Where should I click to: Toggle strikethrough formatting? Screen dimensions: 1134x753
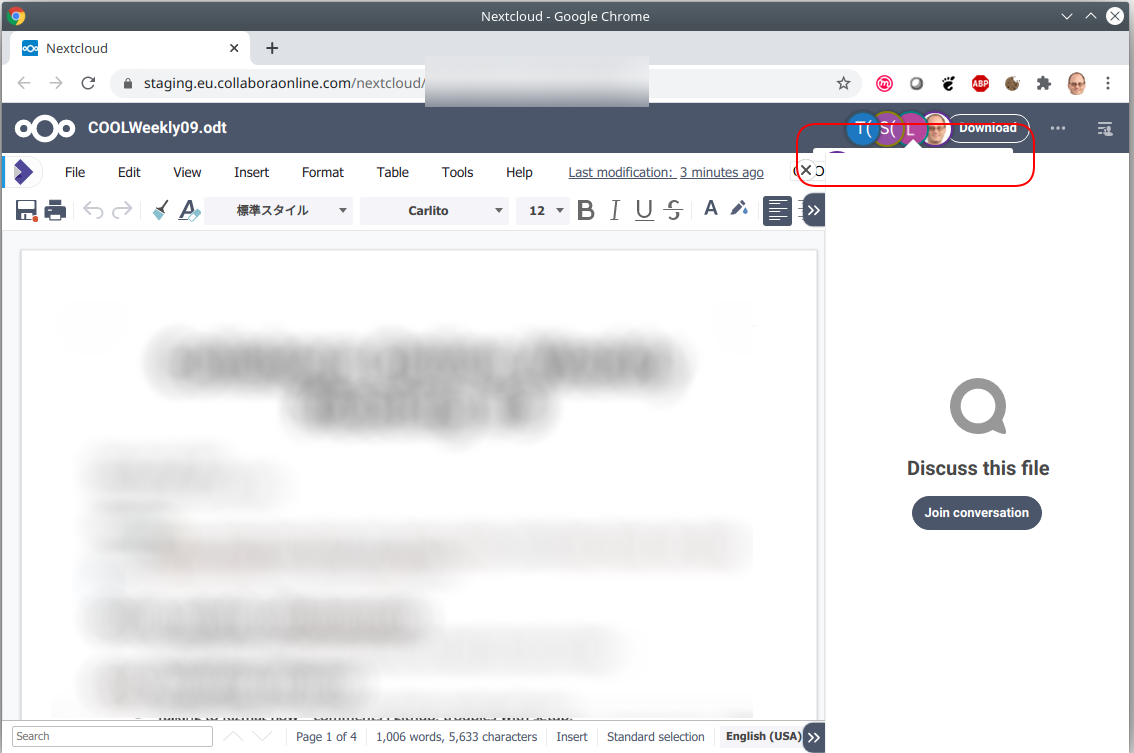(x=673, y=210)
